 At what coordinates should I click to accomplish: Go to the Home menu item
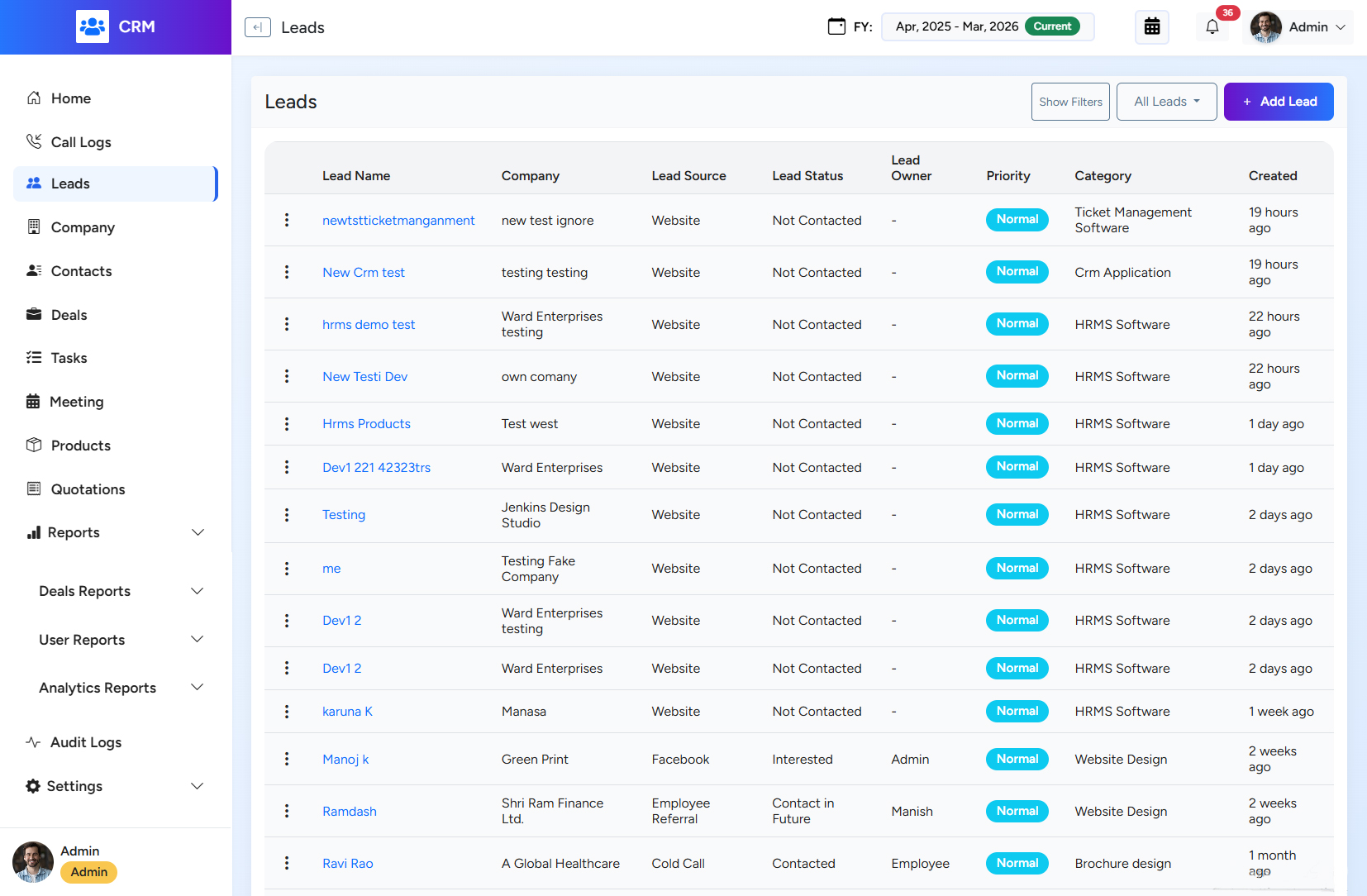pos(69,98)
